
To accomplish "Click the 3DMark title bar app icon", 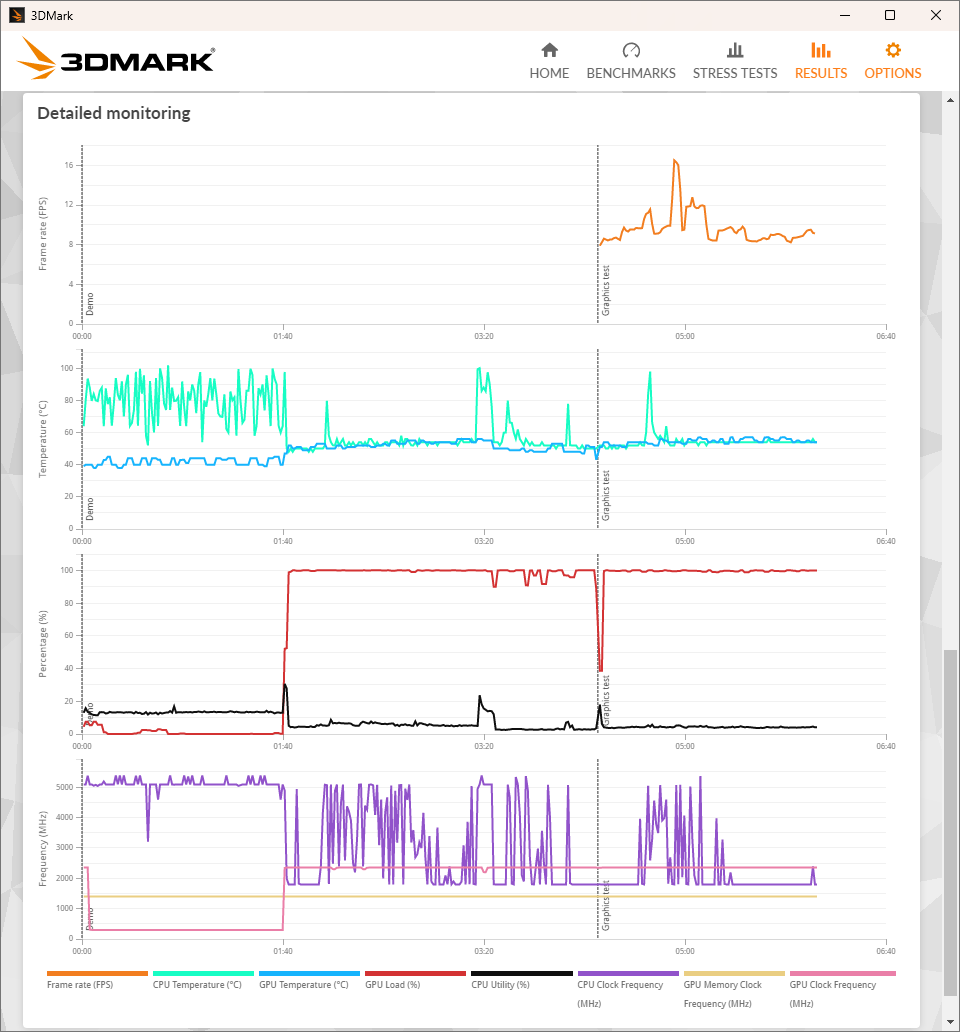I will coord(16,15).
